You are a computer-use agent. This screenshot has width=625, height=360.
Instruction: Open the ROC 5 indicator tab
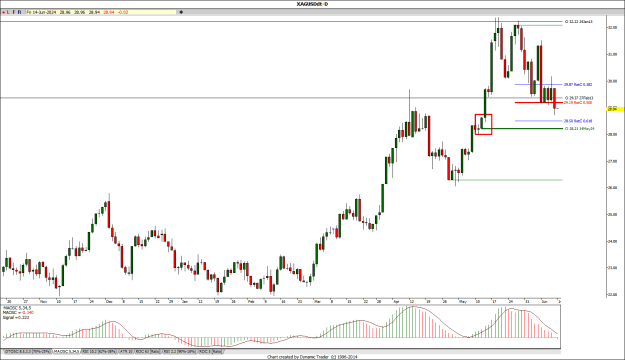[x=210, y=352]
